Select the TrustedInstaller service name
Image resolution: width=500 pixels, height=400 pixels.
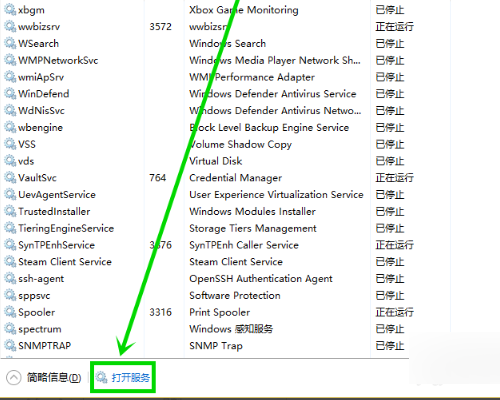pos(54,212)
